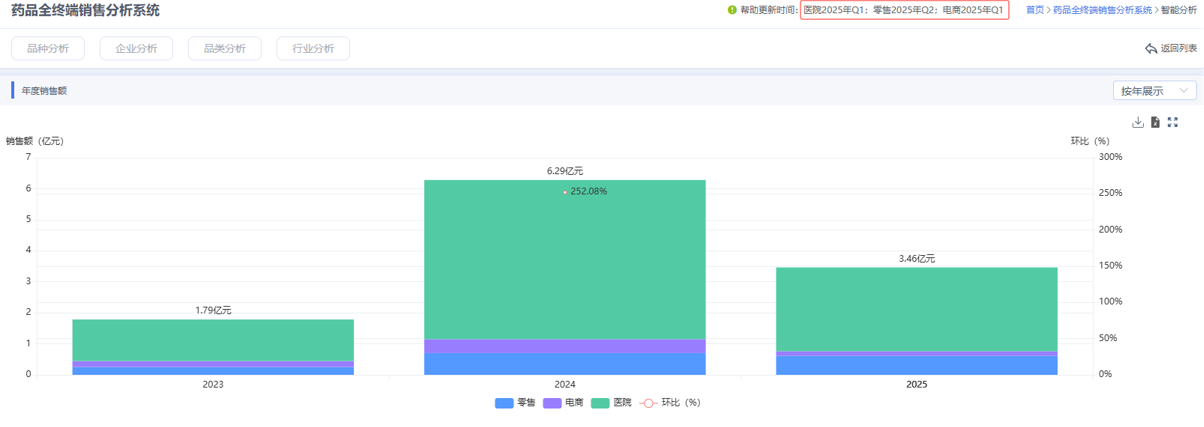1204x427 pixels.
Task: Click the 2024 e-commerce purple bar segment
Action: point(565,346)
